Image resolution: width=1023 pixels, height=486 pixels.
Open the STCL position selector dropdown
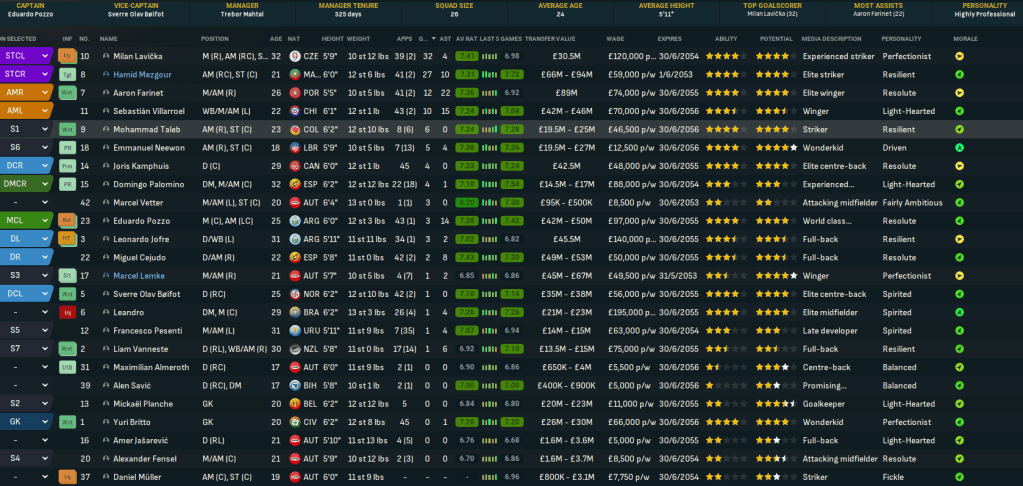[45, 56]
